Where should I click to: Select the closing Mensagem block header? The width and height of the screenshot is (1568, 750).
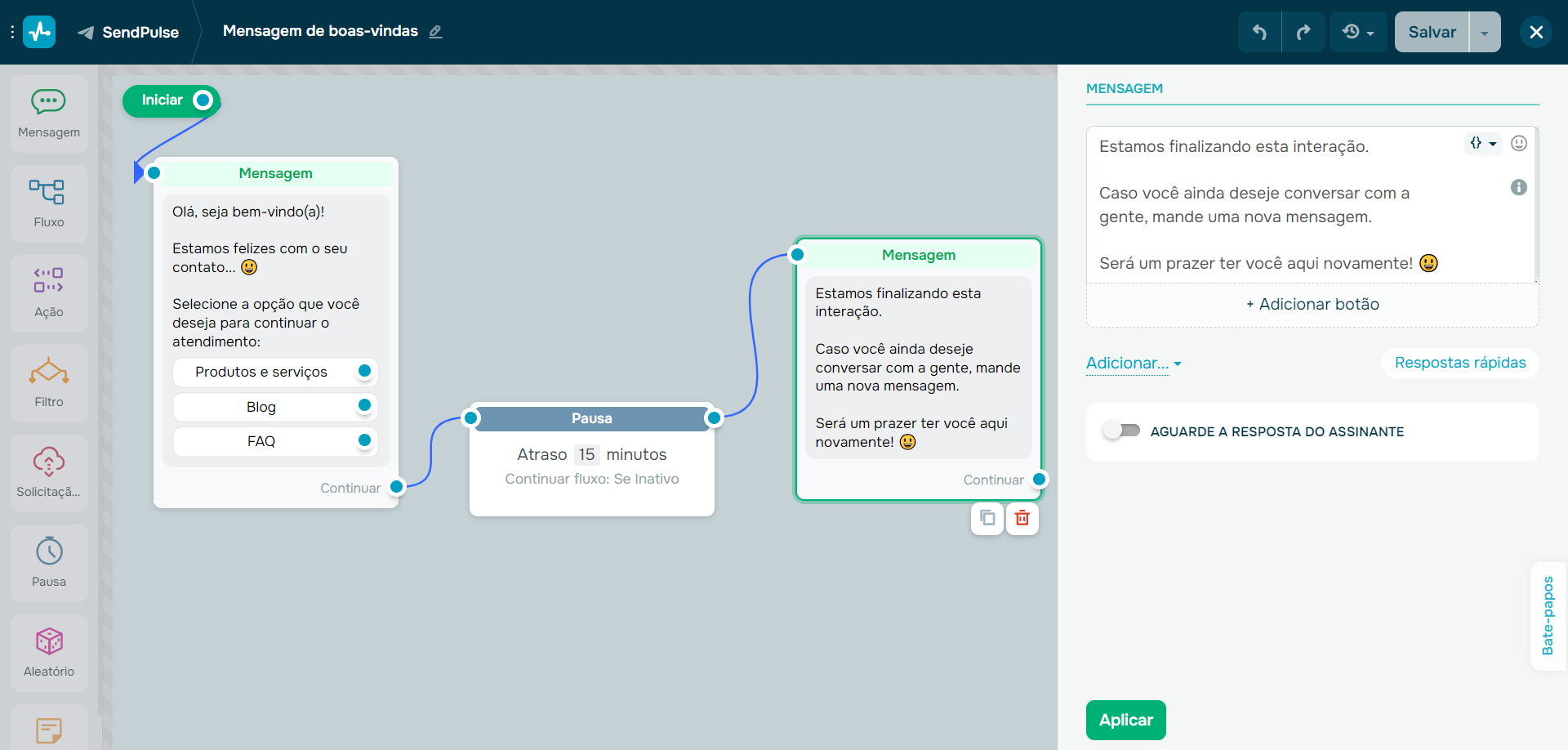[x=918, y=255]
